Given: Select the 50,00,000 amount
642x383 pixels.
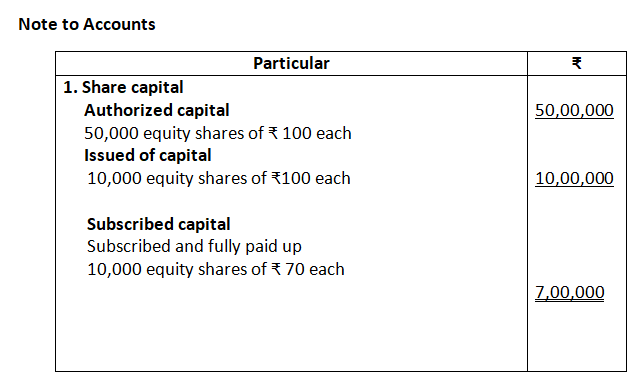Looking at the screenshot, I should pyautogui.click(x=574, y=110).
